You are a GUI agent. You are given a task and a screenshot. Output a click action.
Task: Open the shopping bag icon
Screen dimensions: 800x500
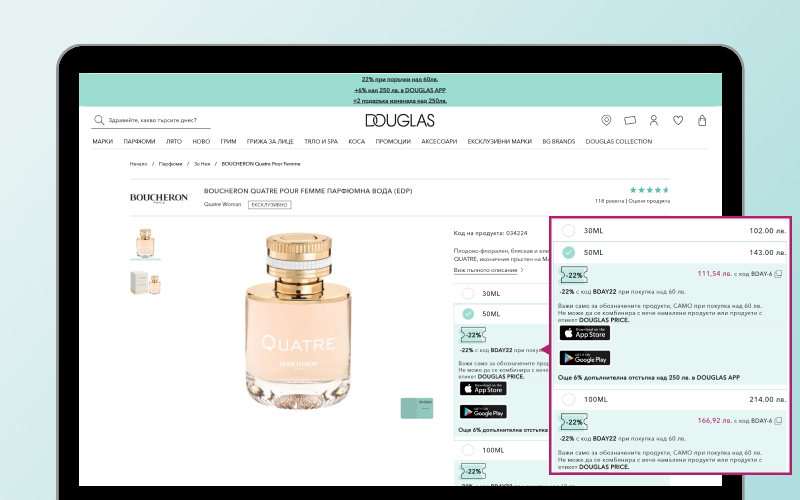[x=702, y=120]
